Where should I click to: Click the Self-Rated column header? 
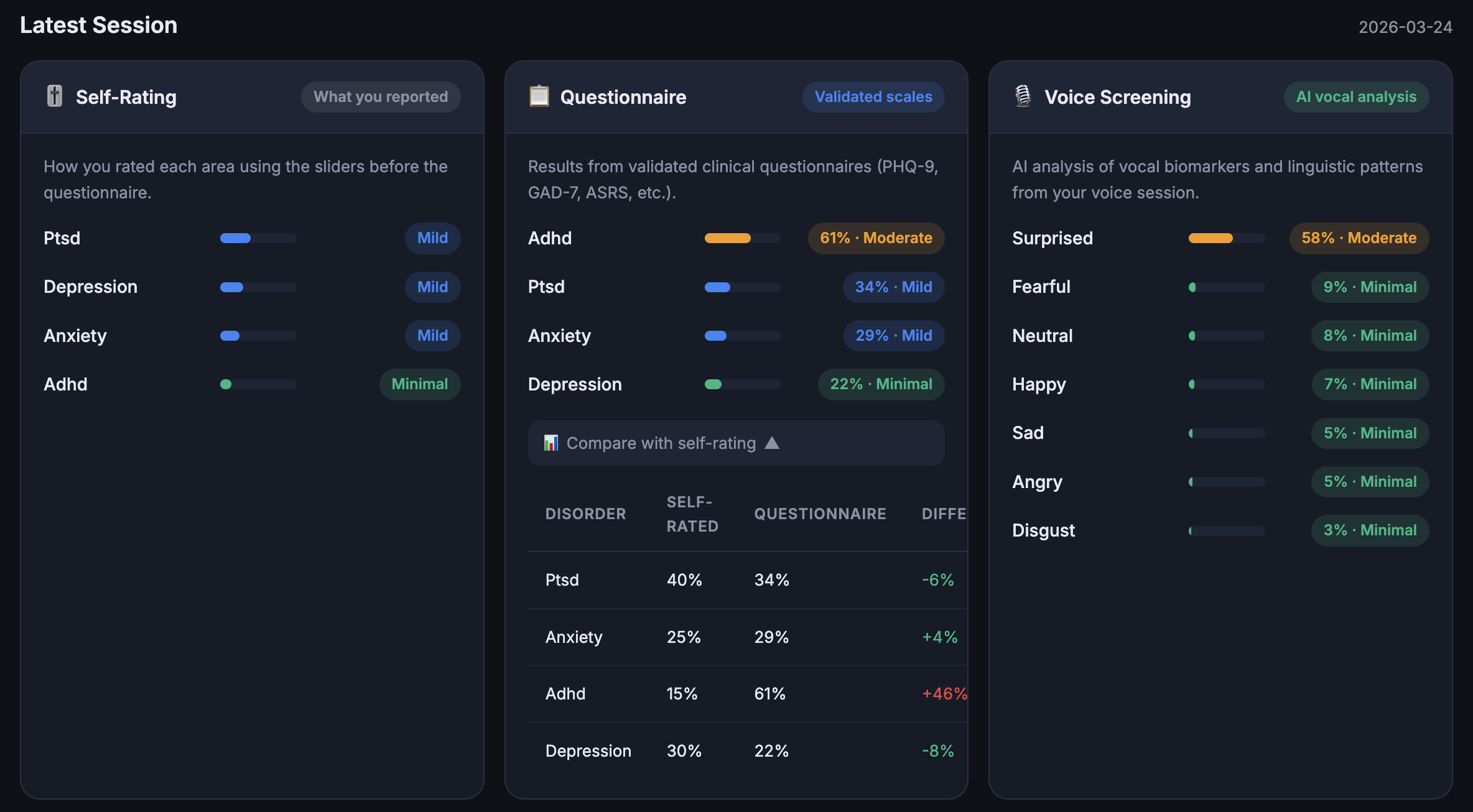(692, 514)
